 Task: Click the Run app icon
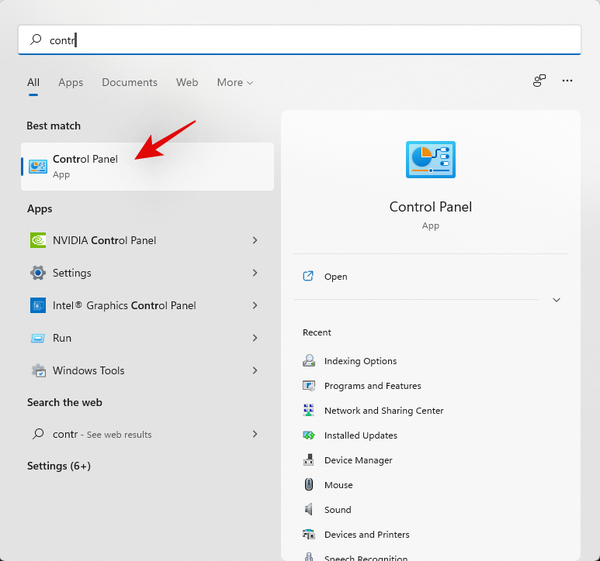38,338
